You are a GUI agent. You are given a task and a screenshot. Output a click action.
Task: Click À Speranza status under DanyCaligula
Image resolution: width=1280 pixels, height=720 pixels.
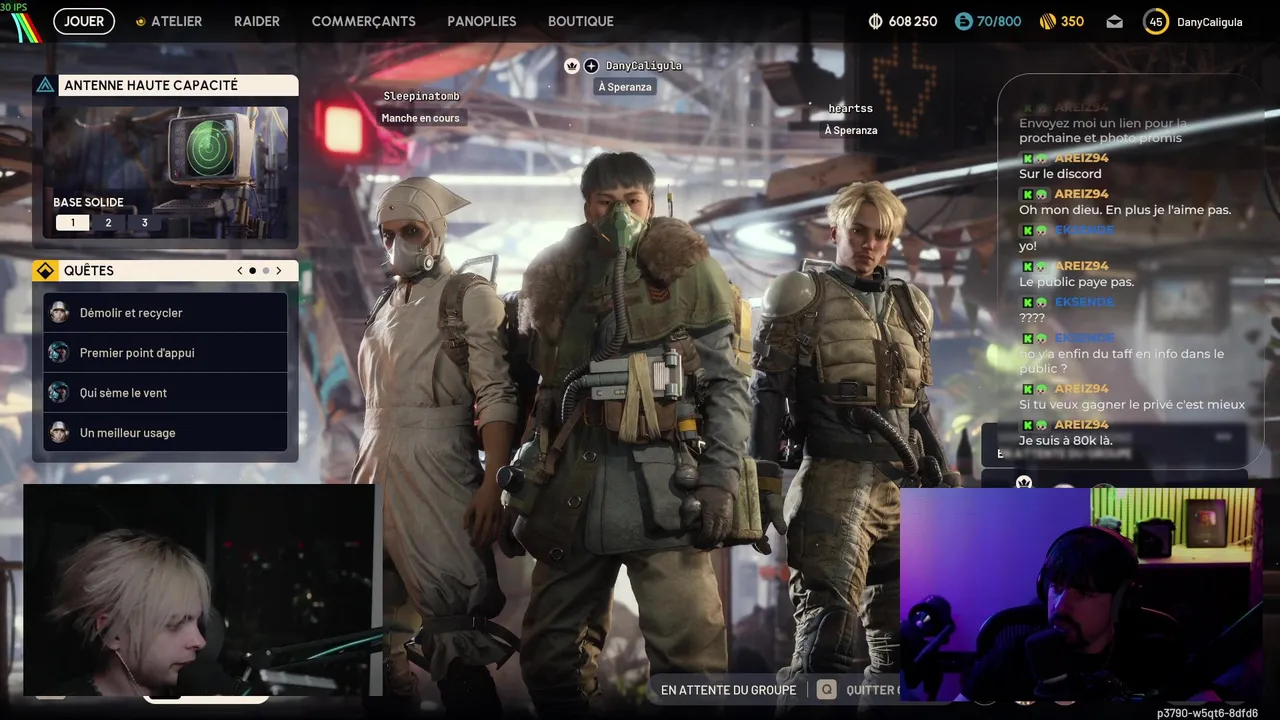coord(625,87)
